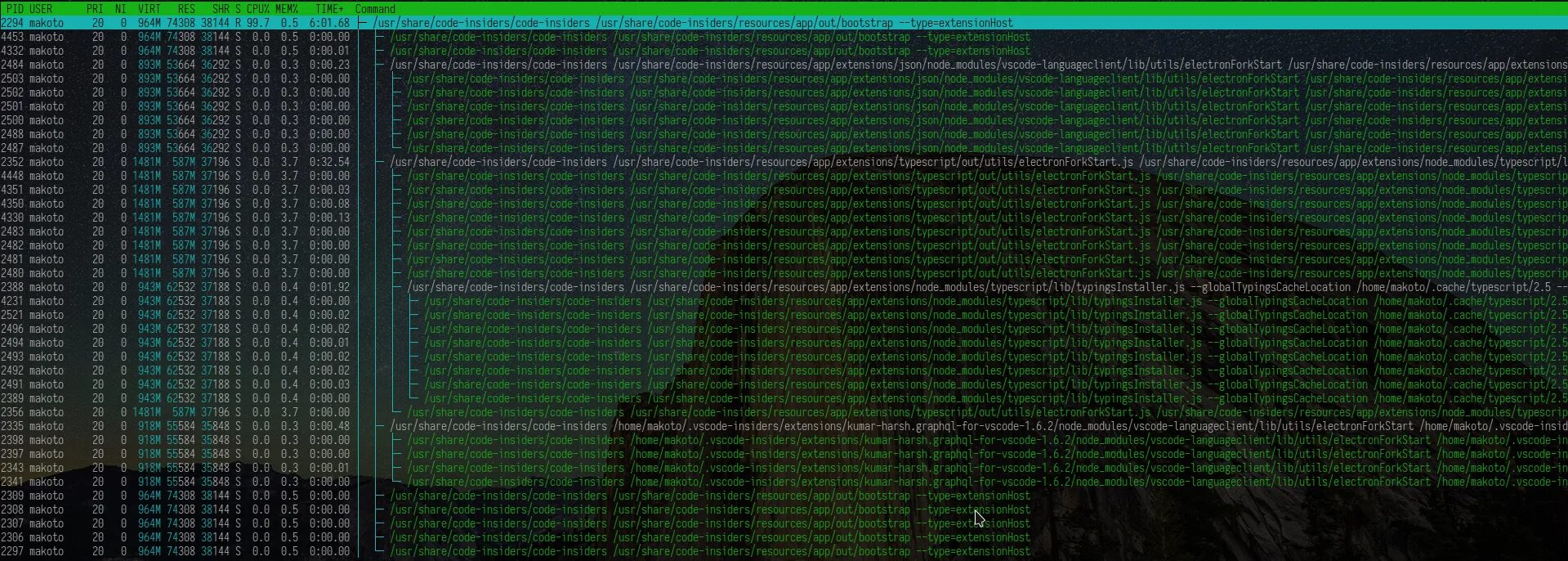Select process row with PID 4453
The image size is (1568, 561).
[784, 37]
